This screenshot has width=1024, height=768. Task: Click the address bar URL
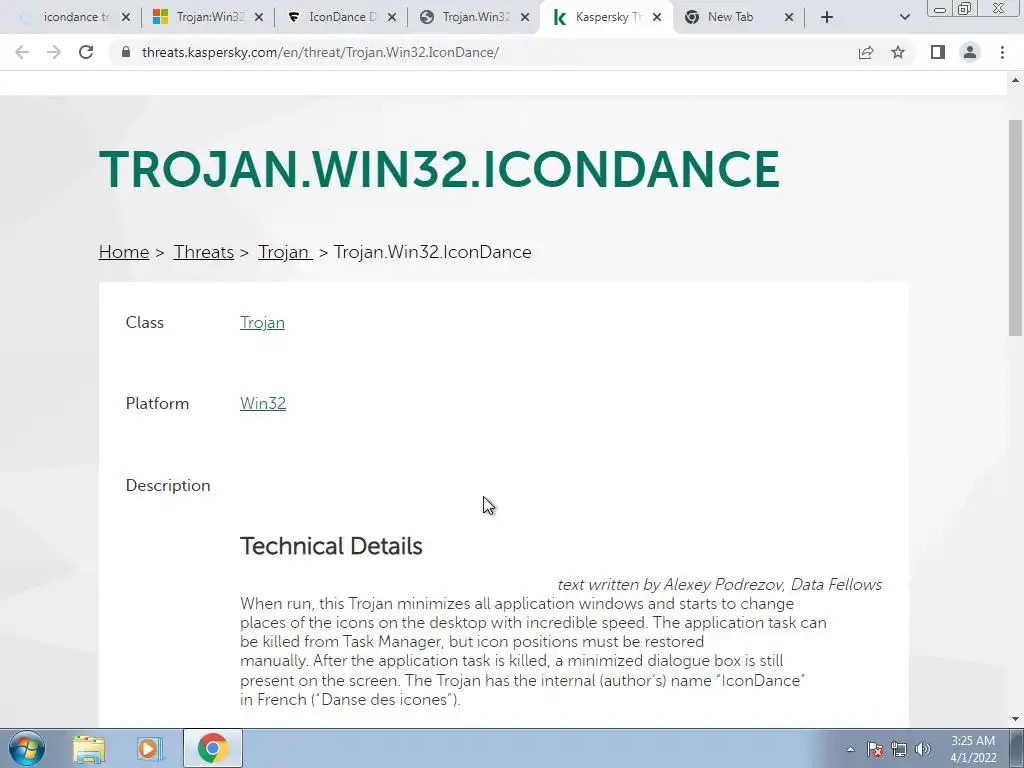tap(320, 52)
